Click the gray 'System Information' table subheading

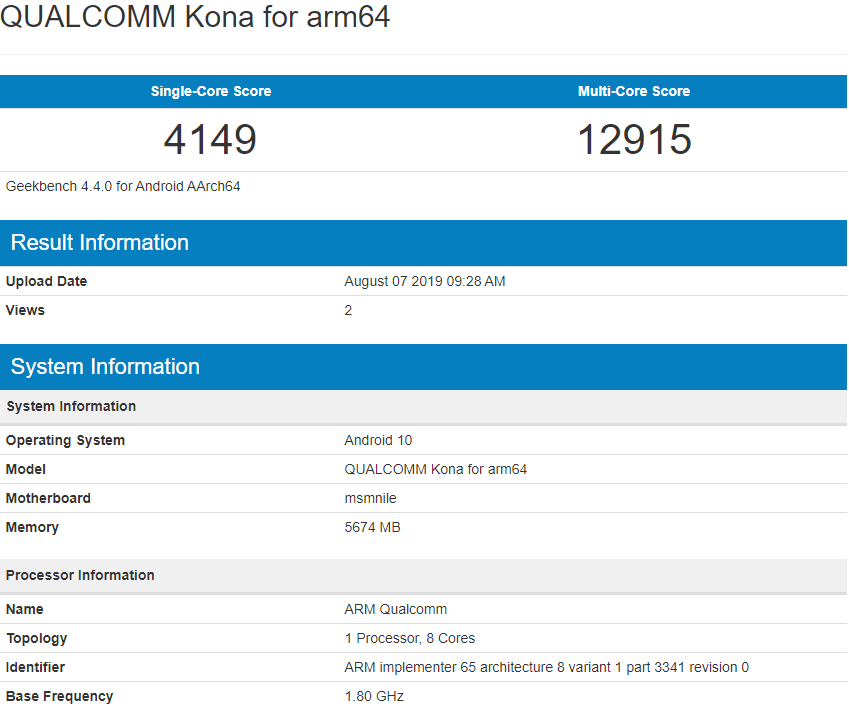(x=423, y=406)
